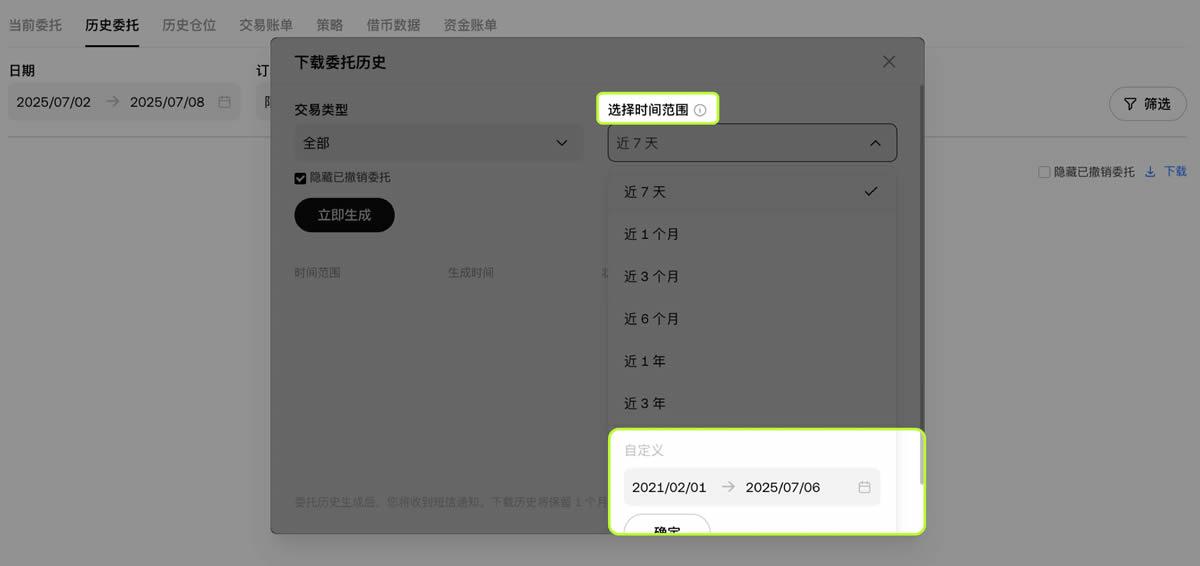This screenshot has height=566, width=1200.
Task: Choose 近 3 年 time range
Action: [645, 403]
